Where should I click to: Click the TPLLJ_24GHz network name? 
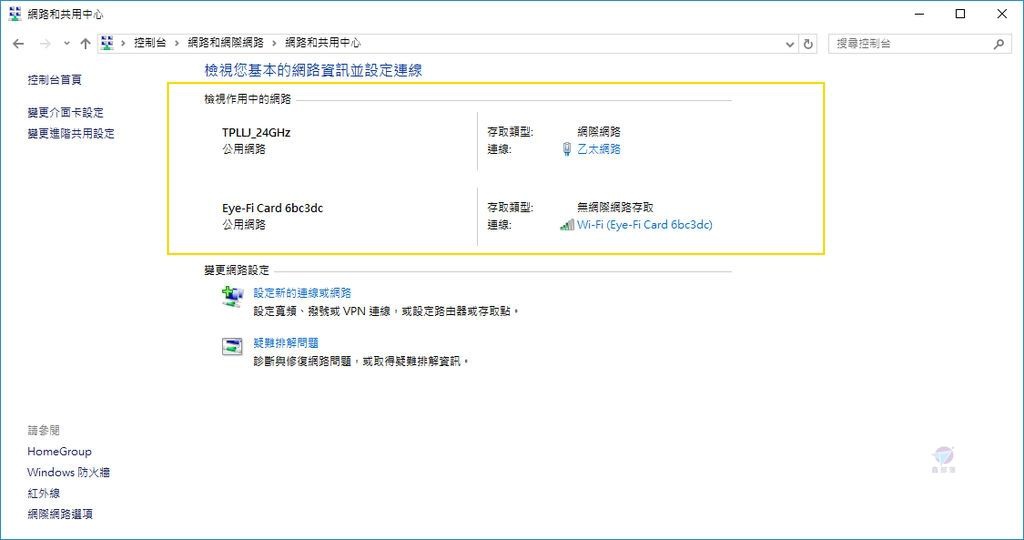[256, 133]
